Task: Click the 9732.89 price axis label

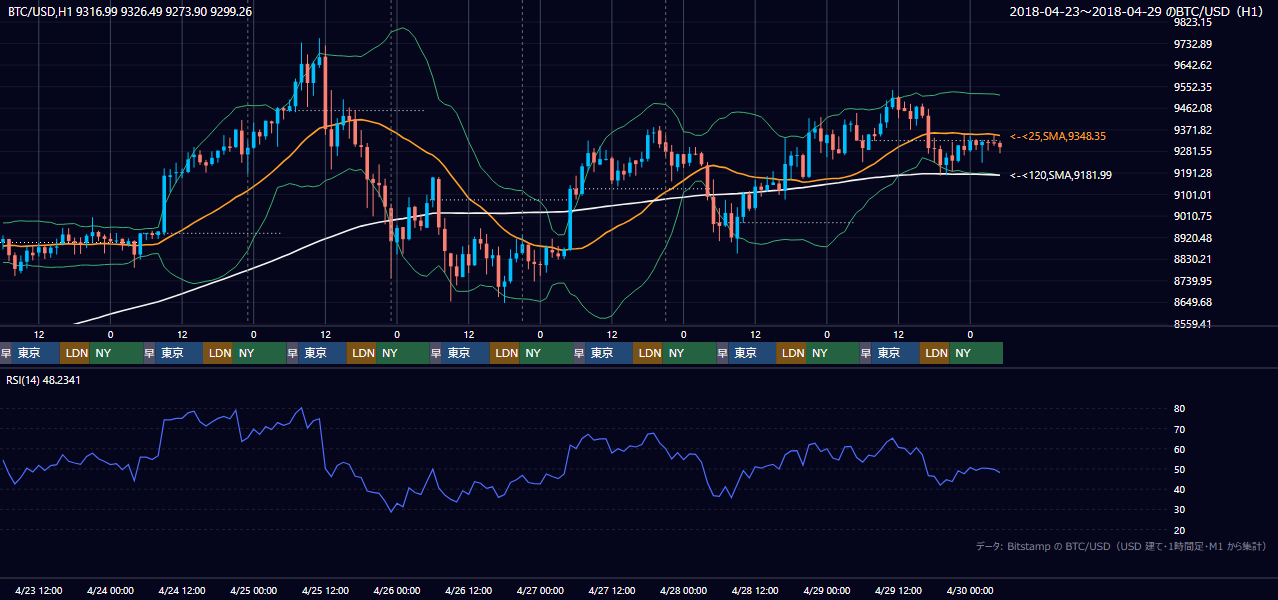Action: click(x=1193, y=44)
